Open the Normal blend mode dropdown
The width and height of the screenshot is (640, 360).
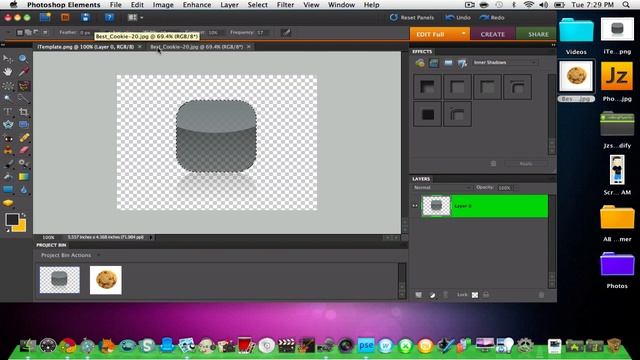(441, 188)
